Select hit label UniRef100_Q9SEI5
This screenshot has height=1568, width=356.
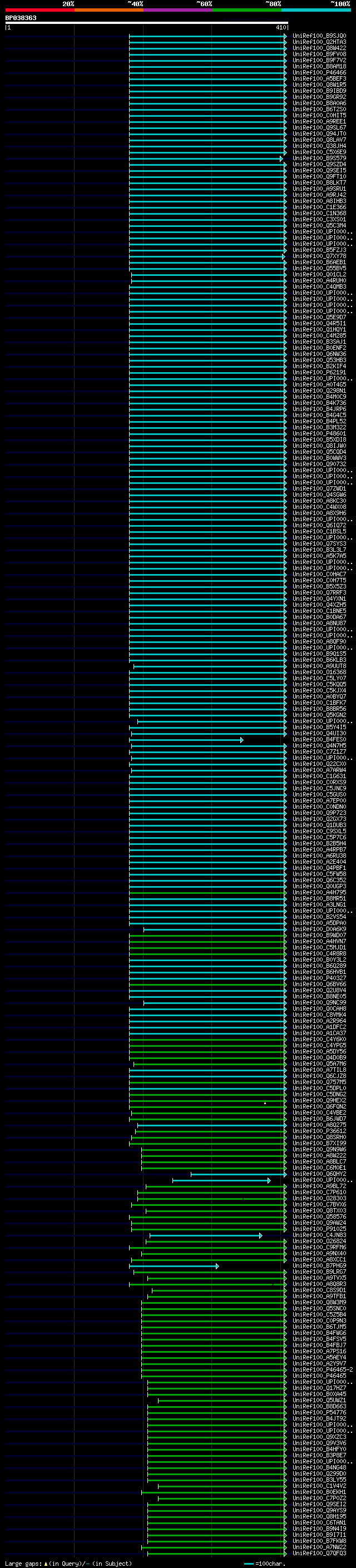[x=319, y=170]
